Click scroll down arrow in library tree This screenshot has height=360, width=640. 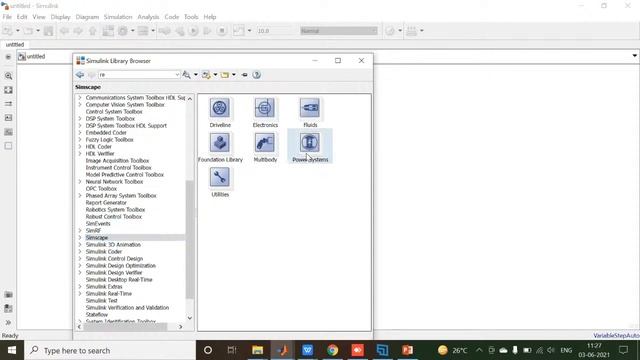coord(189,318)
